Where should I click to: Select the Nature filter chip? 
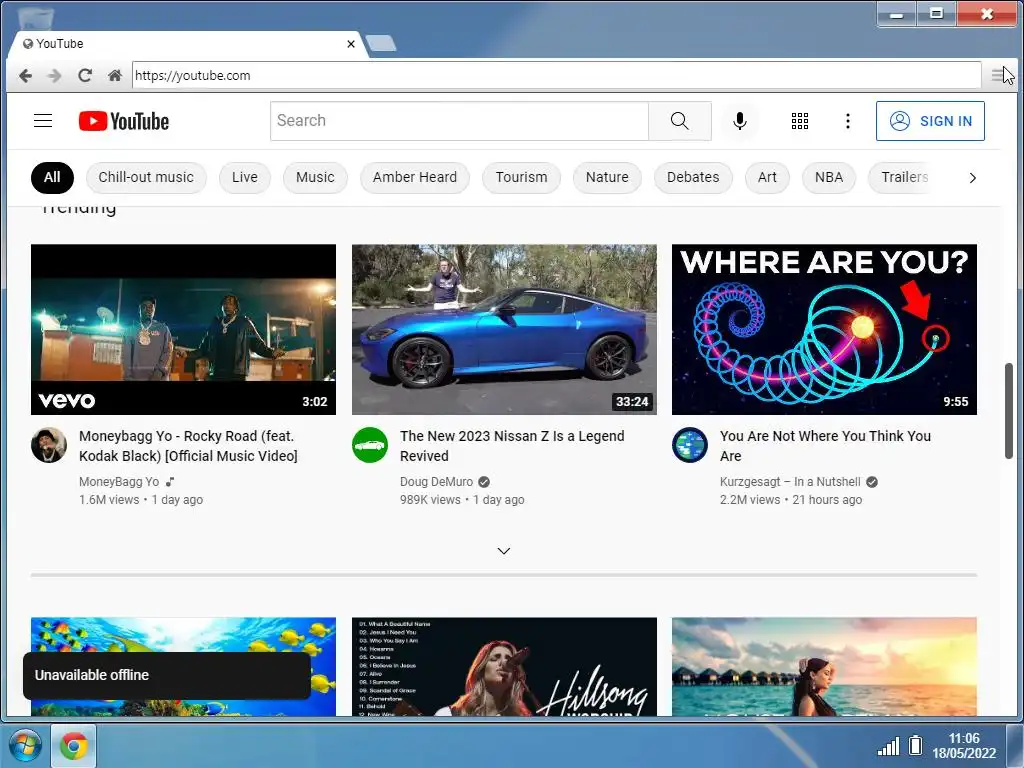point(607,178)
